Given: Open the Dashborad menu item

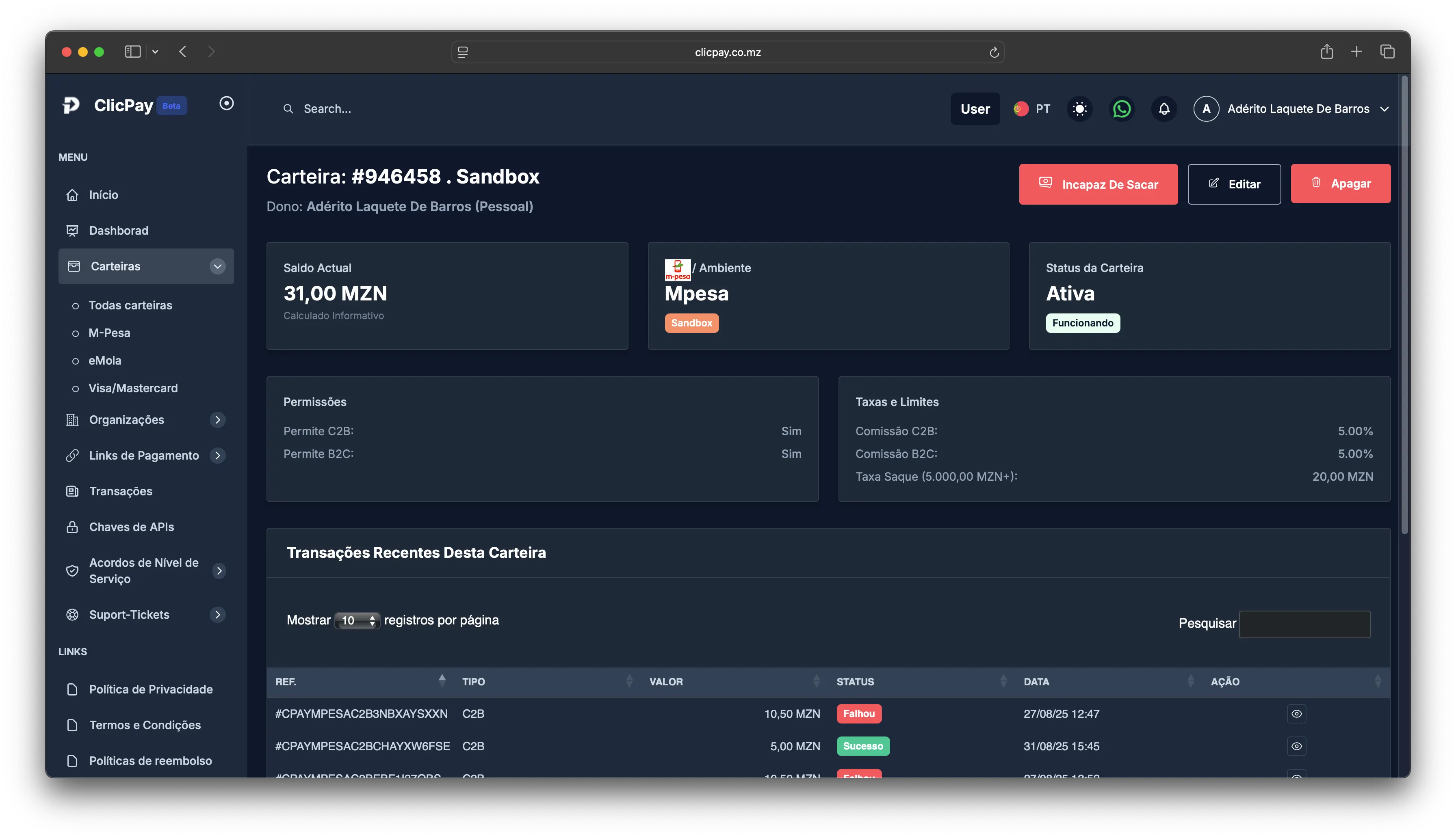Looking at the screenshot, I should click(119, 231).
